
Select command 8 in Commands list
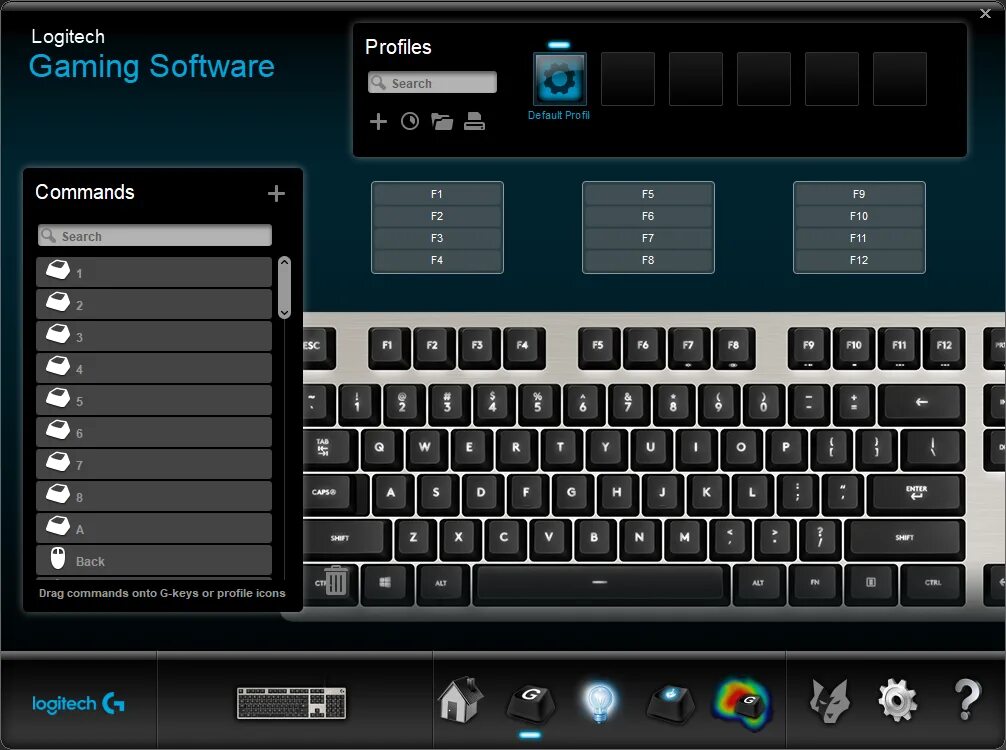pos(154,497)
